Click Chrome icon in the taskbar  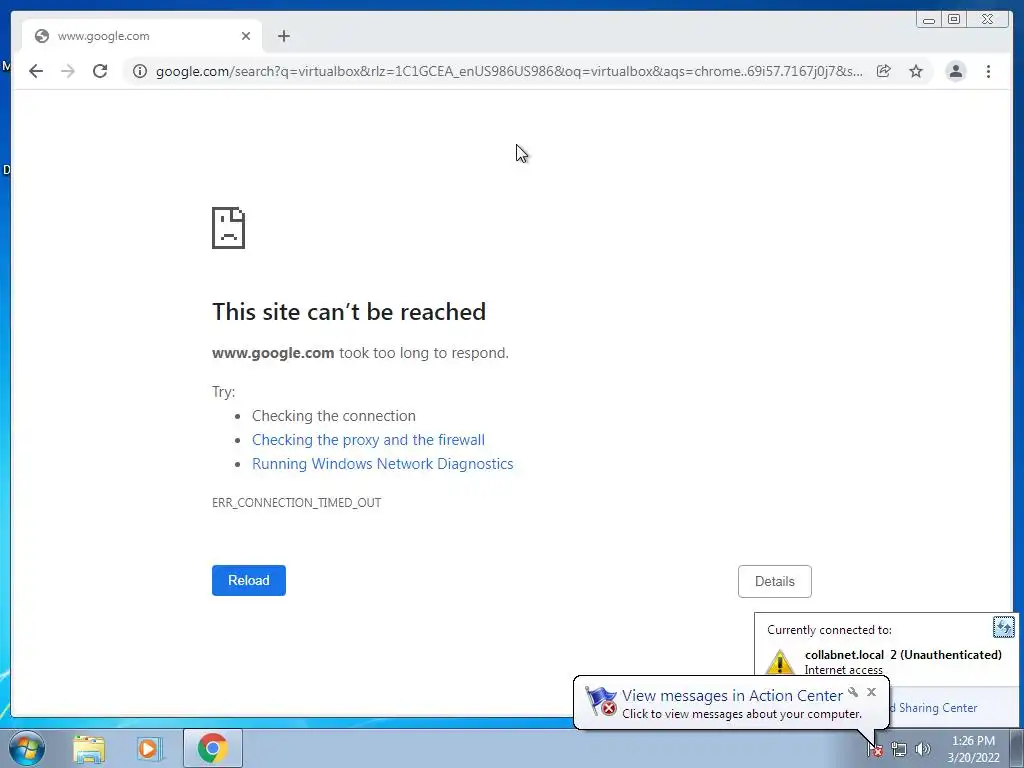212,748
